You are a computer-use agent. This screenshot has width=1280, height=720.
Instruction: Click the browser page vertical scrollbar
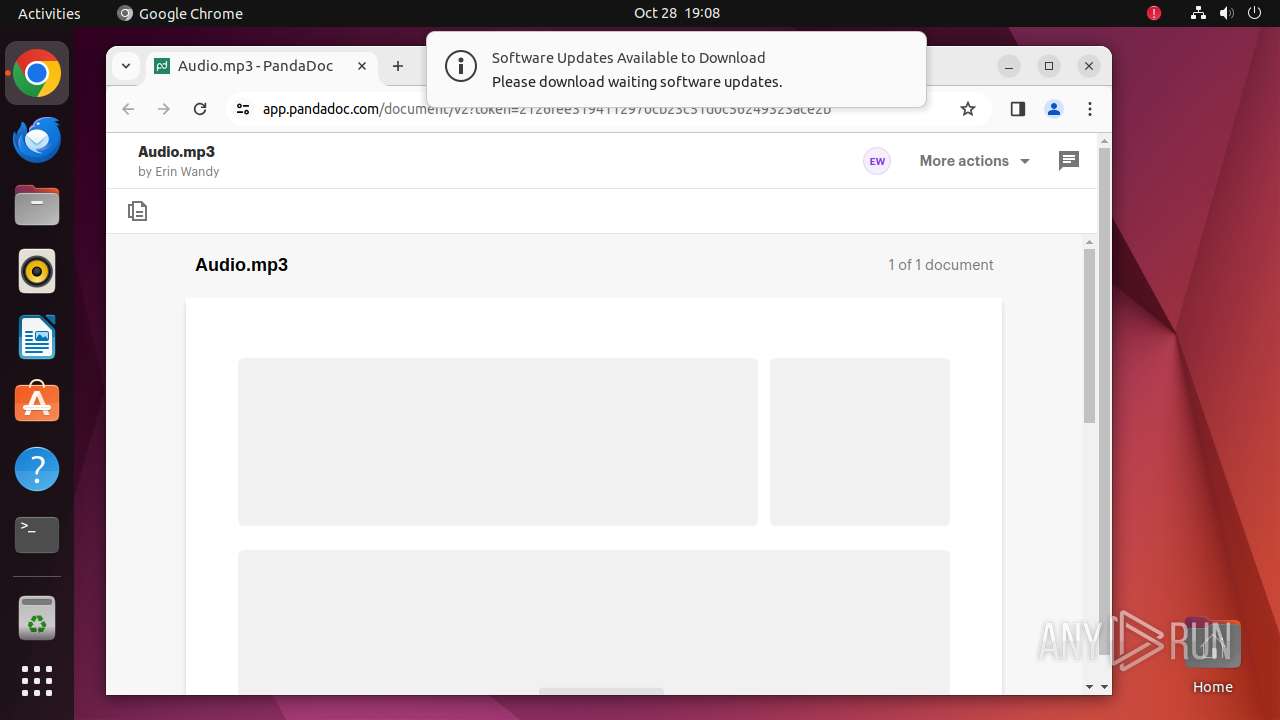(x=1104, y=400)
